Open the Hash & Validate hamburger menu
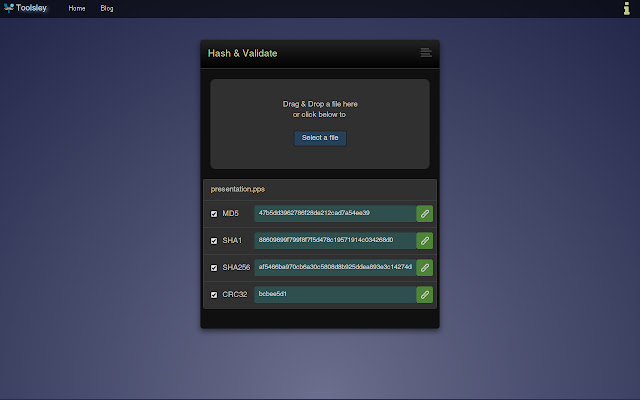 pyautogui.click(x=426, y=53)
